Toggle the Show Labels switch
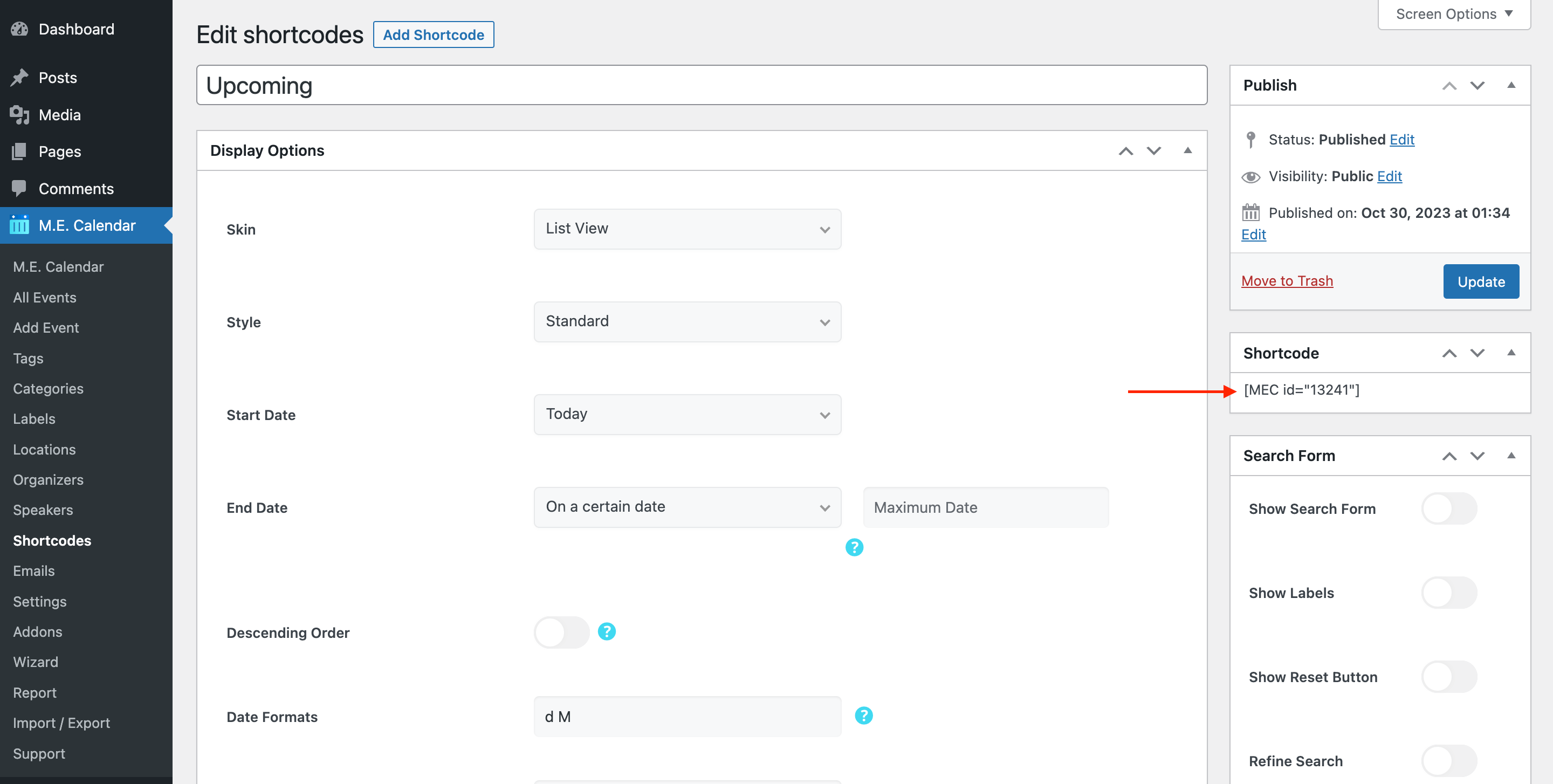Image resolution: width=1553 pixels, height=784 pixels. [1449, 593]
